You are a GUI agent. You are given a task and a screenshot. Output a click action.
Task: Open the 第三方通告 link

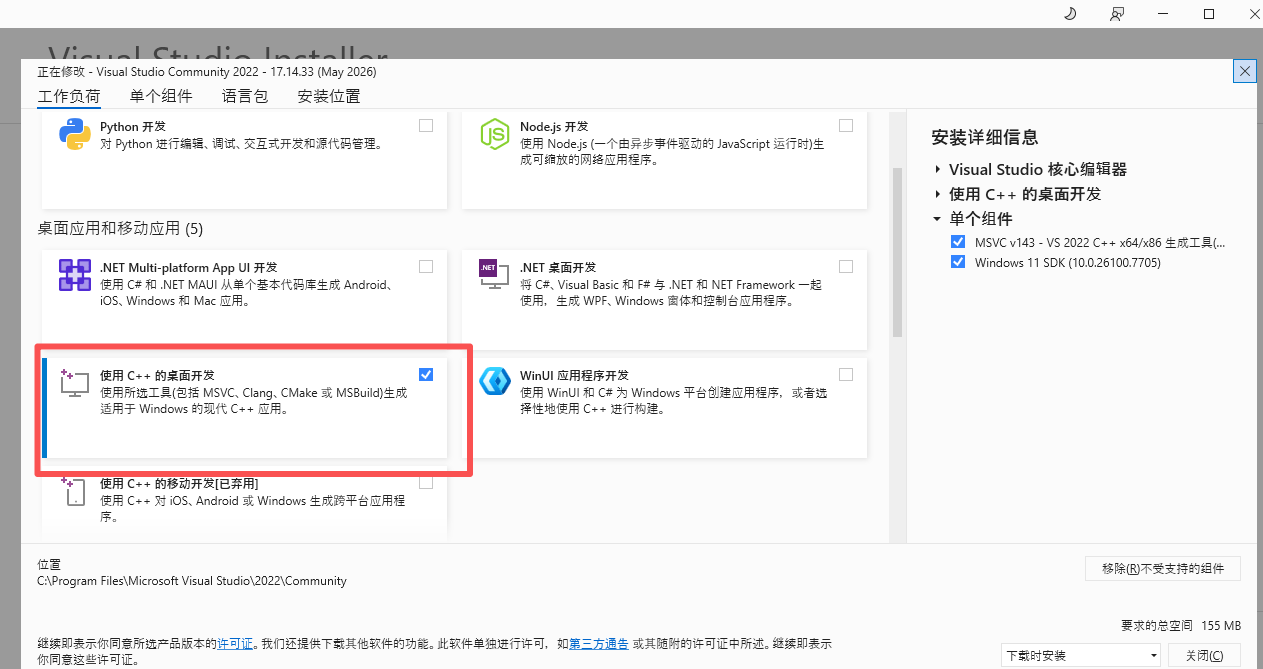pyautogui.click(x=599, y=643)
